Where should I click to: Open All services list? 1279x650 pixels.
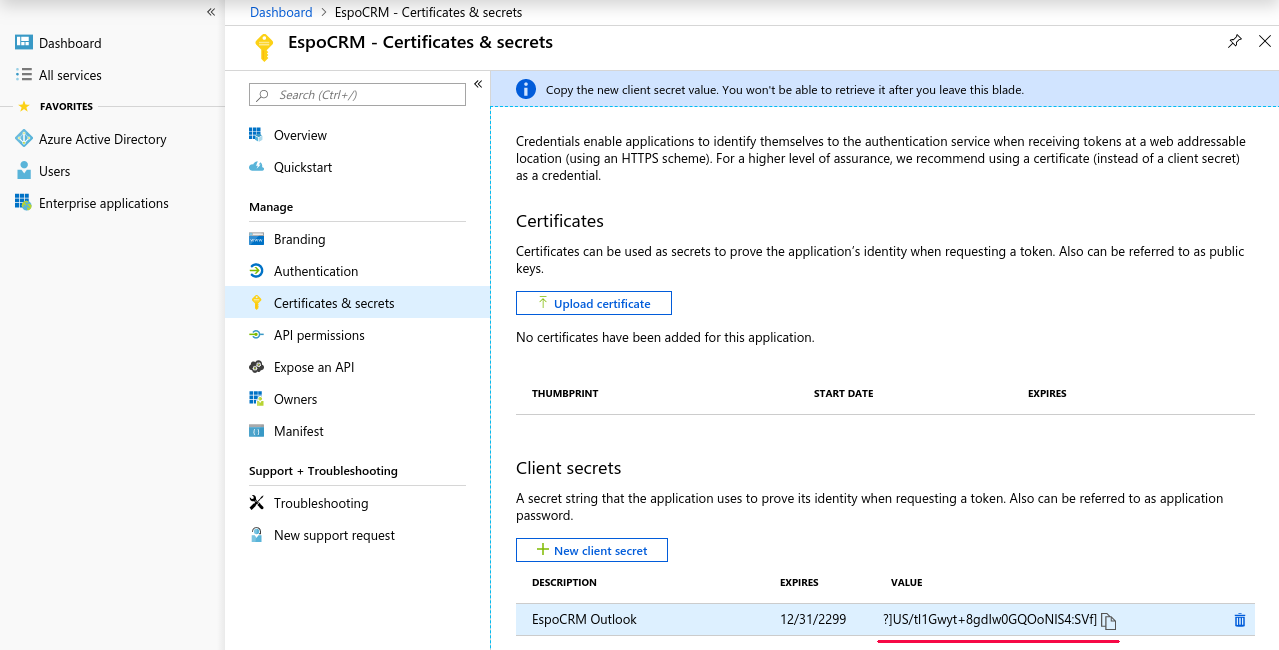(69, 75)
